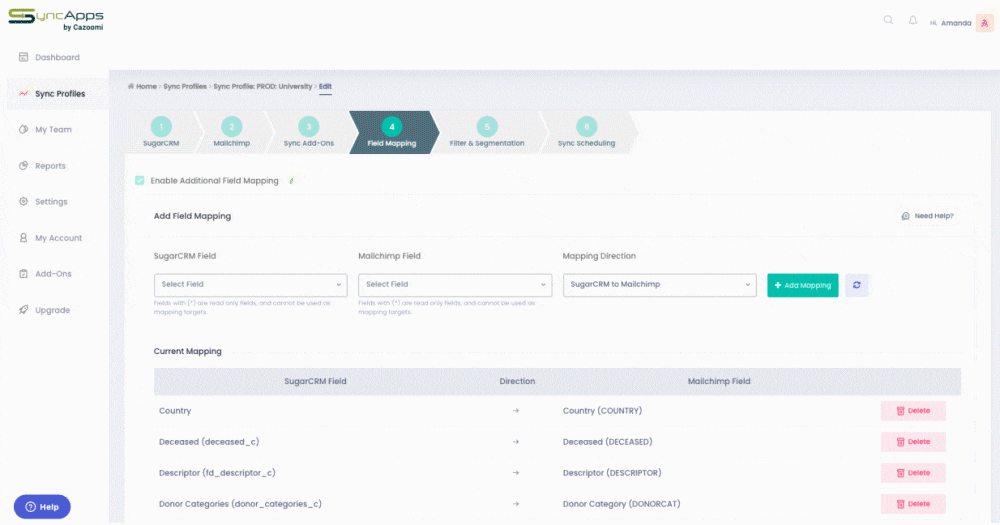The image size is (1000, 525).
Task: Go to step 1 SugarCRM
Action: 161,133
